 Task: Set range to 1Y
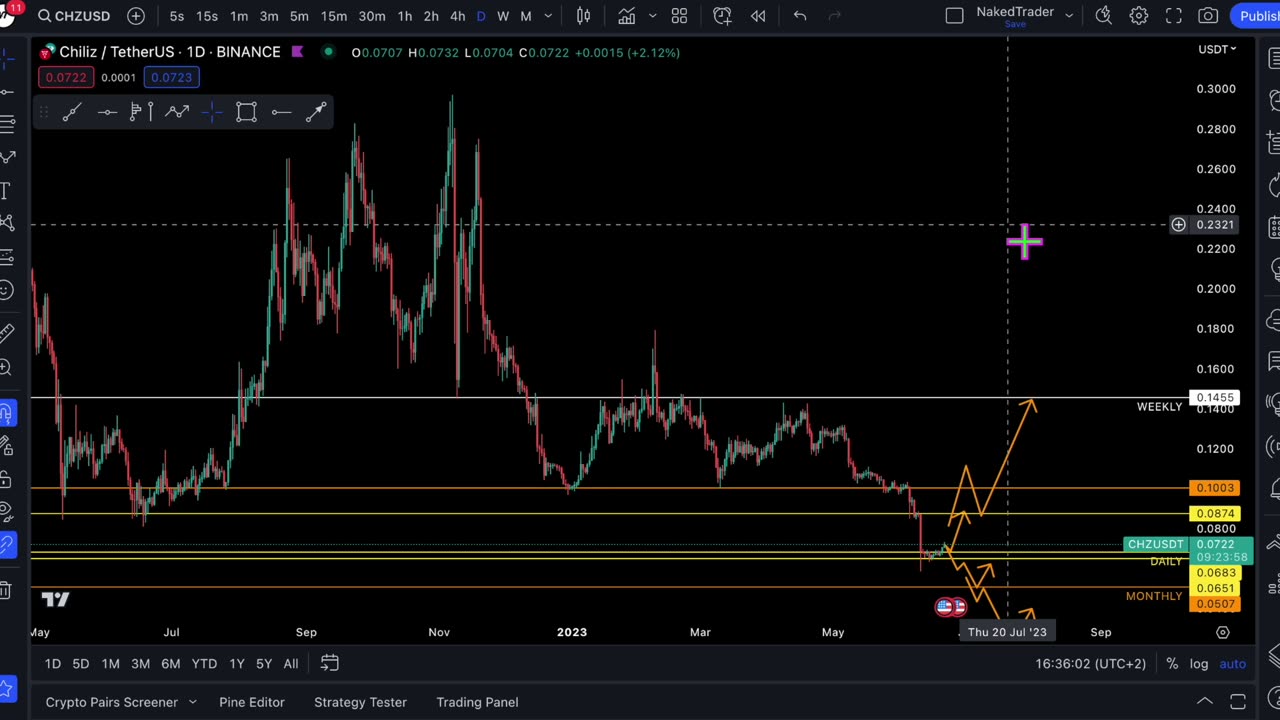tap(237, 664)
